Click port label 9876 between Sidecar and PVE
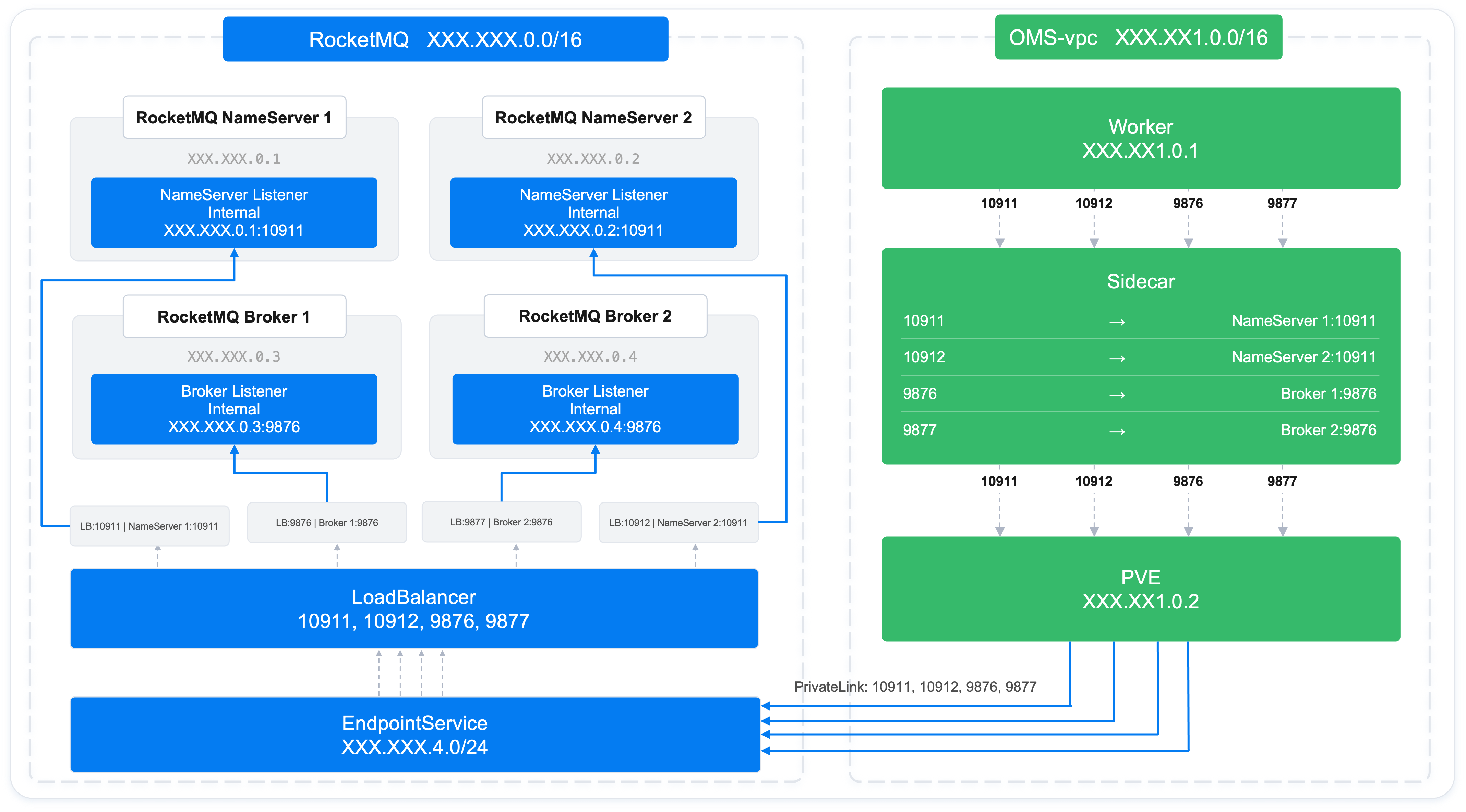This screenshot has width=1466, height=812. click(1188, 481)
